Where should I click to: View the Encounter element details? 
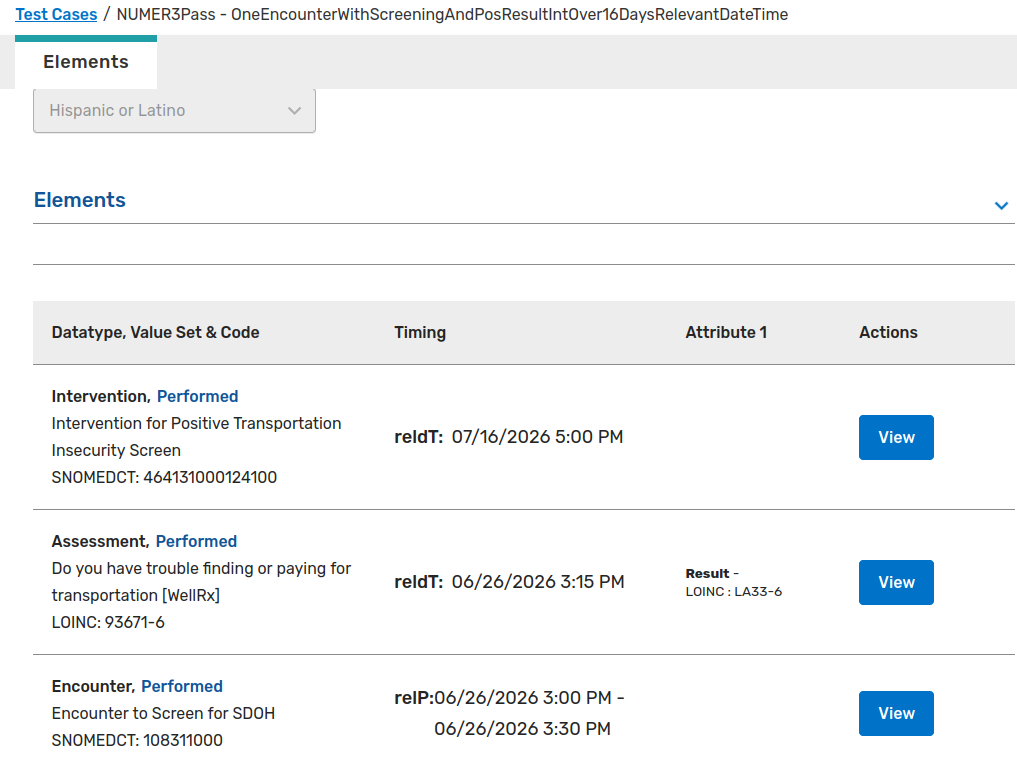coord(895,713)
